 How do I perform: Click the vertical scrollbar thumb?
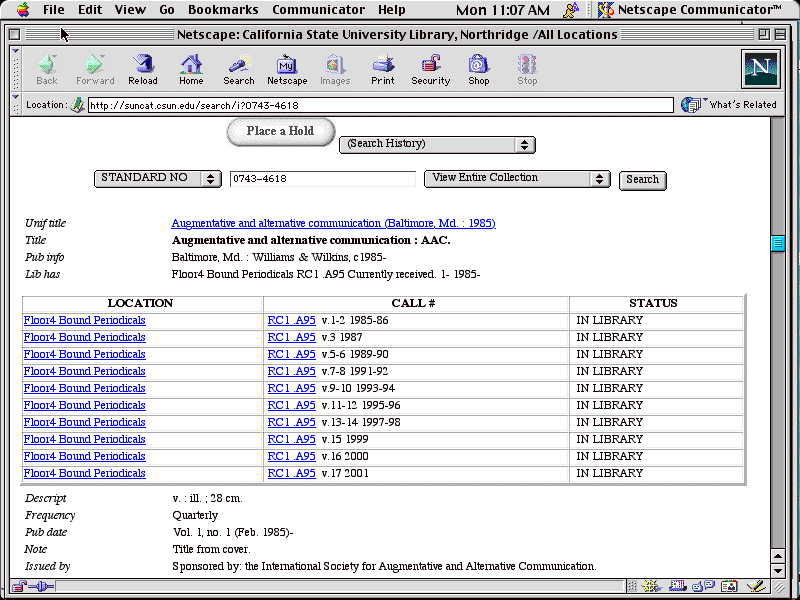click(x=778, y=243)
